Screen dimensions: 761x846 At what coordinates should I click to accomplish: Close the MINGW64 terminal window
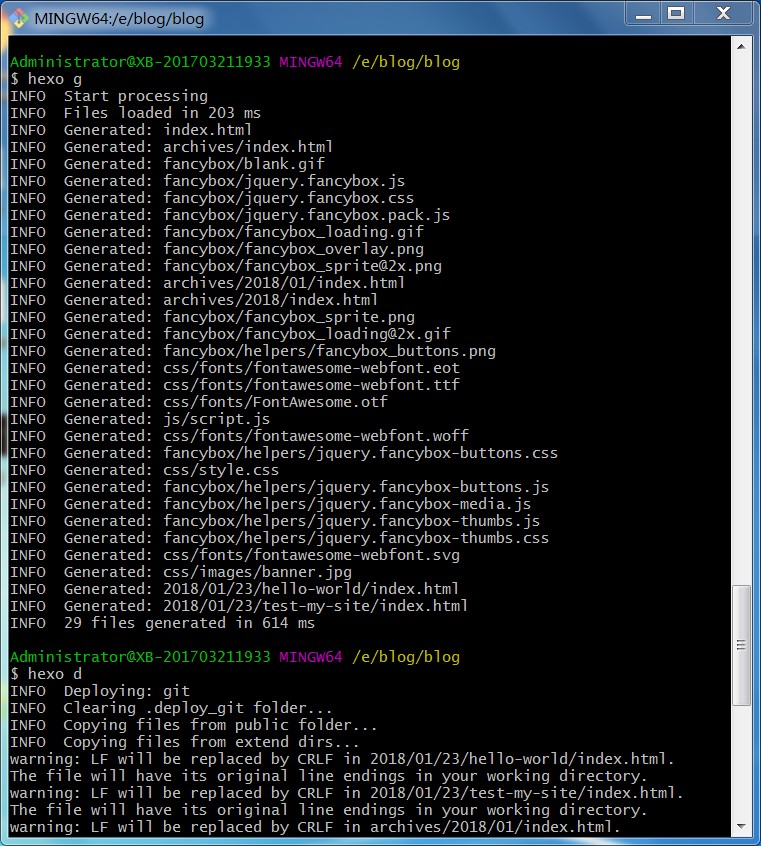(723, 13)
